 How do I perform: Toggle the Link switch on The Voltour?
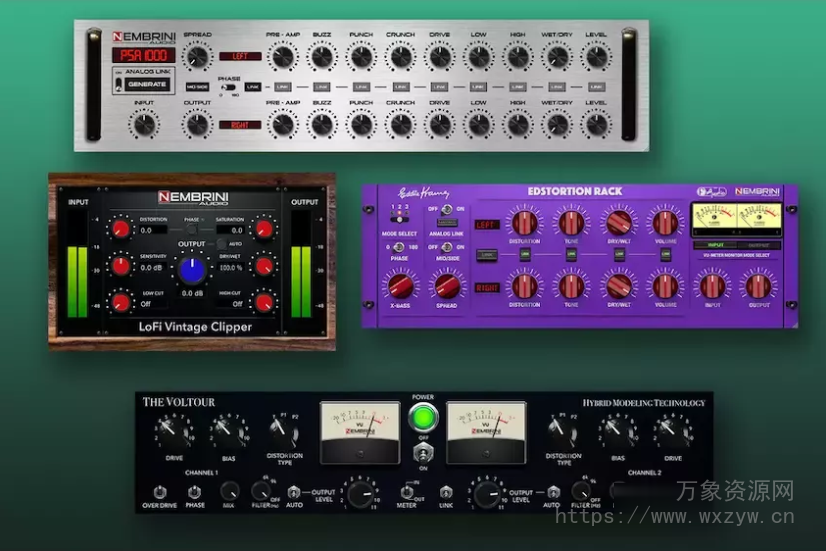click(x=446, y=492)
